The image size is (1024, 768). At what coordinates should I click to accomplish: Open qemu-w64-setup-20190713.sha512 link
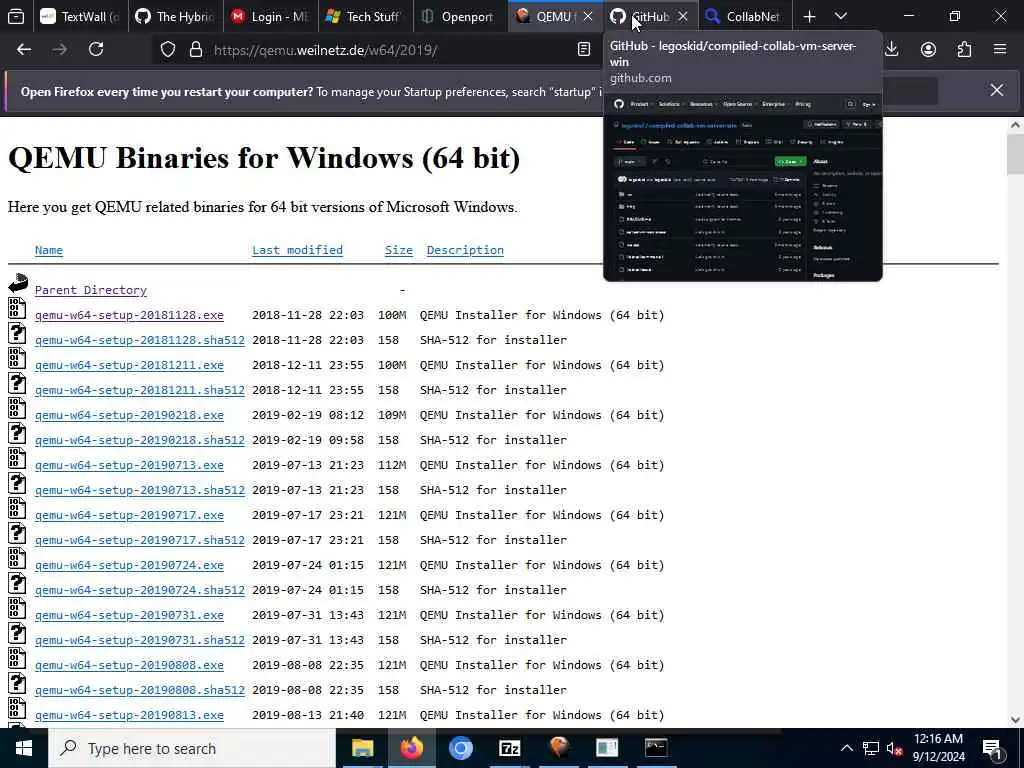click(x=140, y=490)
